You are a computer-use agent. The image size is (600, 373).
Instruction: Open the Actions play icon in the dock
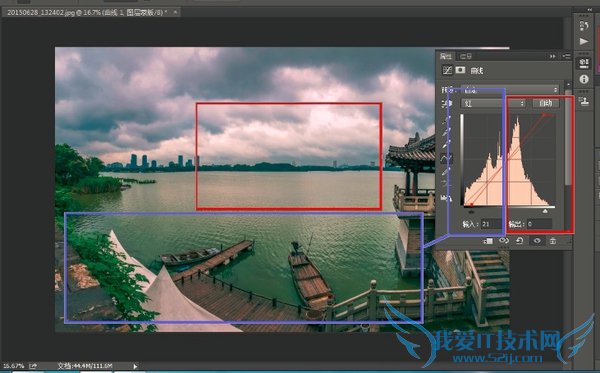pyautogui.click(x=584, y=41)
